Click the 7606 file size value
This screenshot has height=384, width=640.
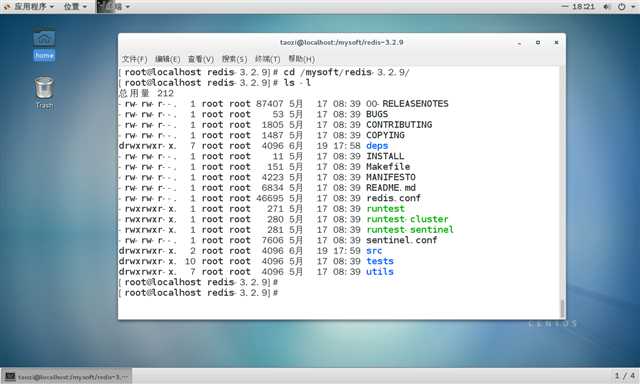(x=272, y=240)
